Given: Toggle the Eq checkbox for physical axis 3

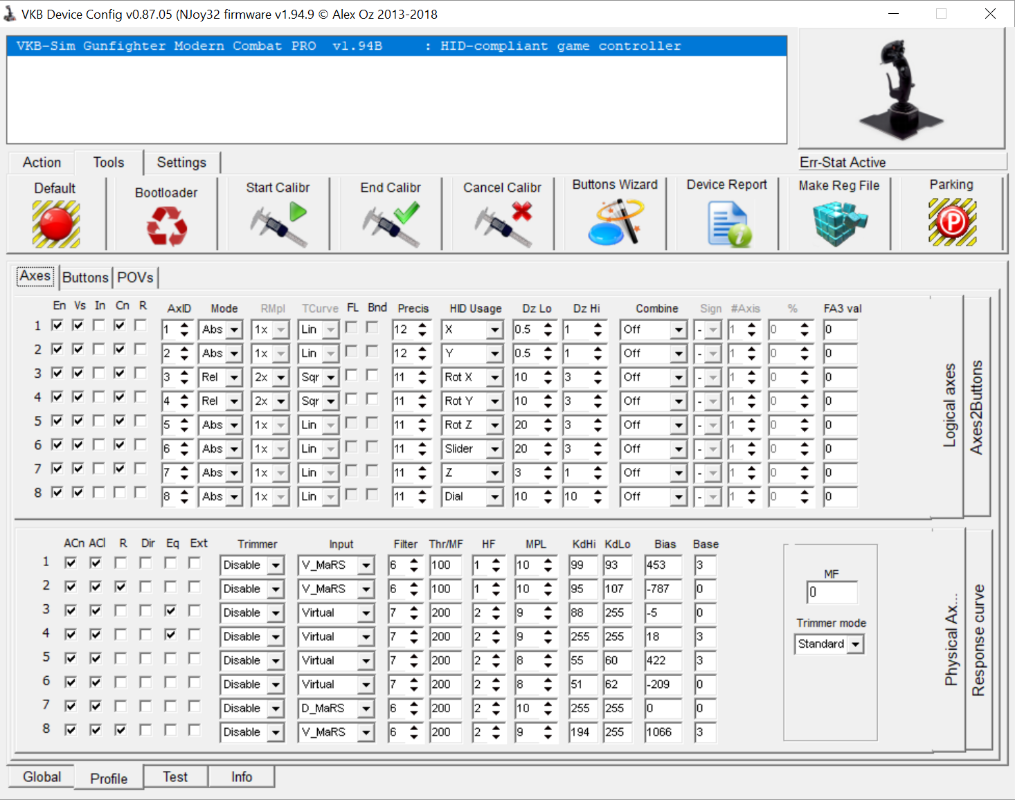Looking at the screenshot, I should (x=170, y=610).
